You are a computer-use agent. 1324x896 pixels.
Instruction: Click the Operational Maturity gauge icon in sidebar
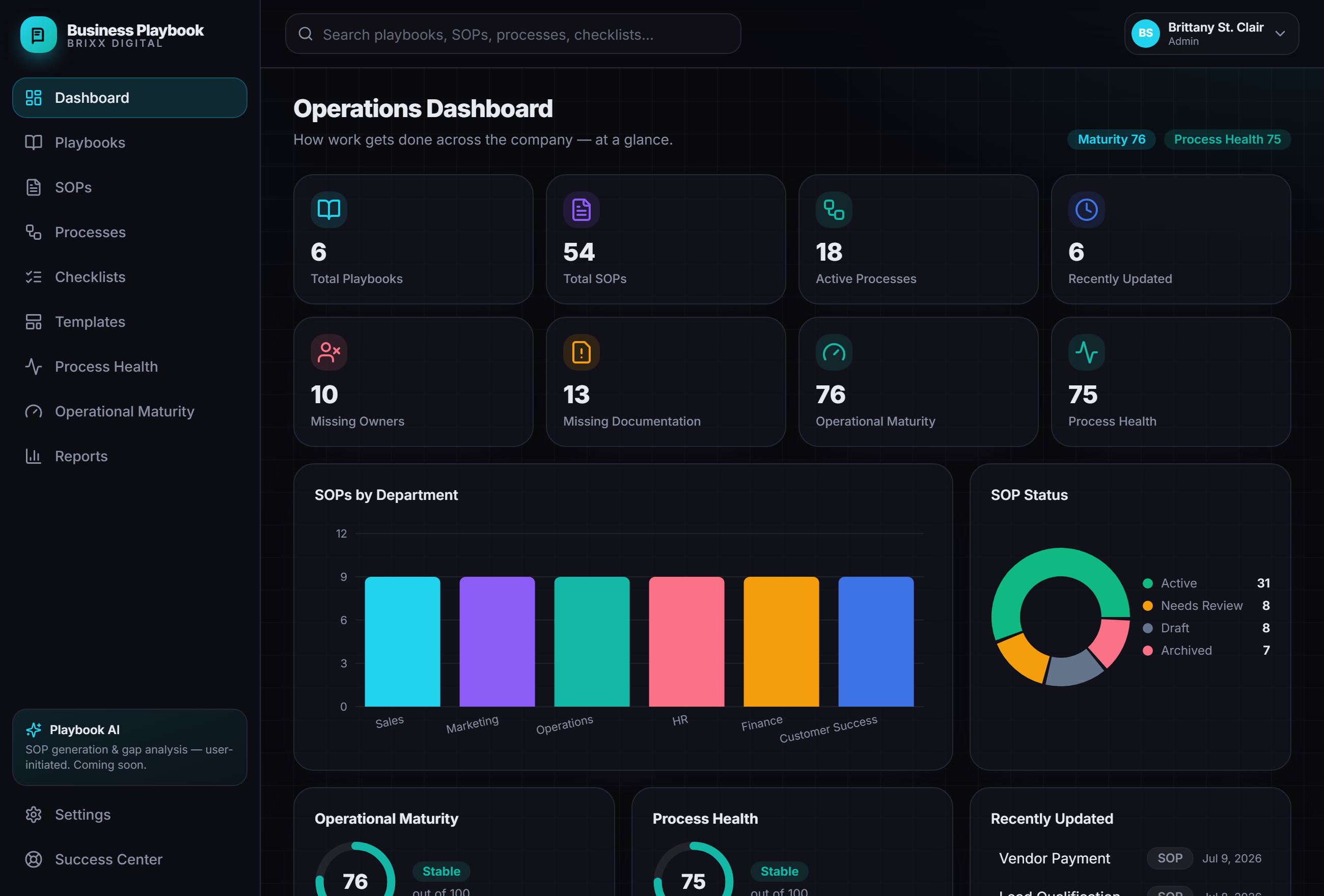(x=34, y=411)
